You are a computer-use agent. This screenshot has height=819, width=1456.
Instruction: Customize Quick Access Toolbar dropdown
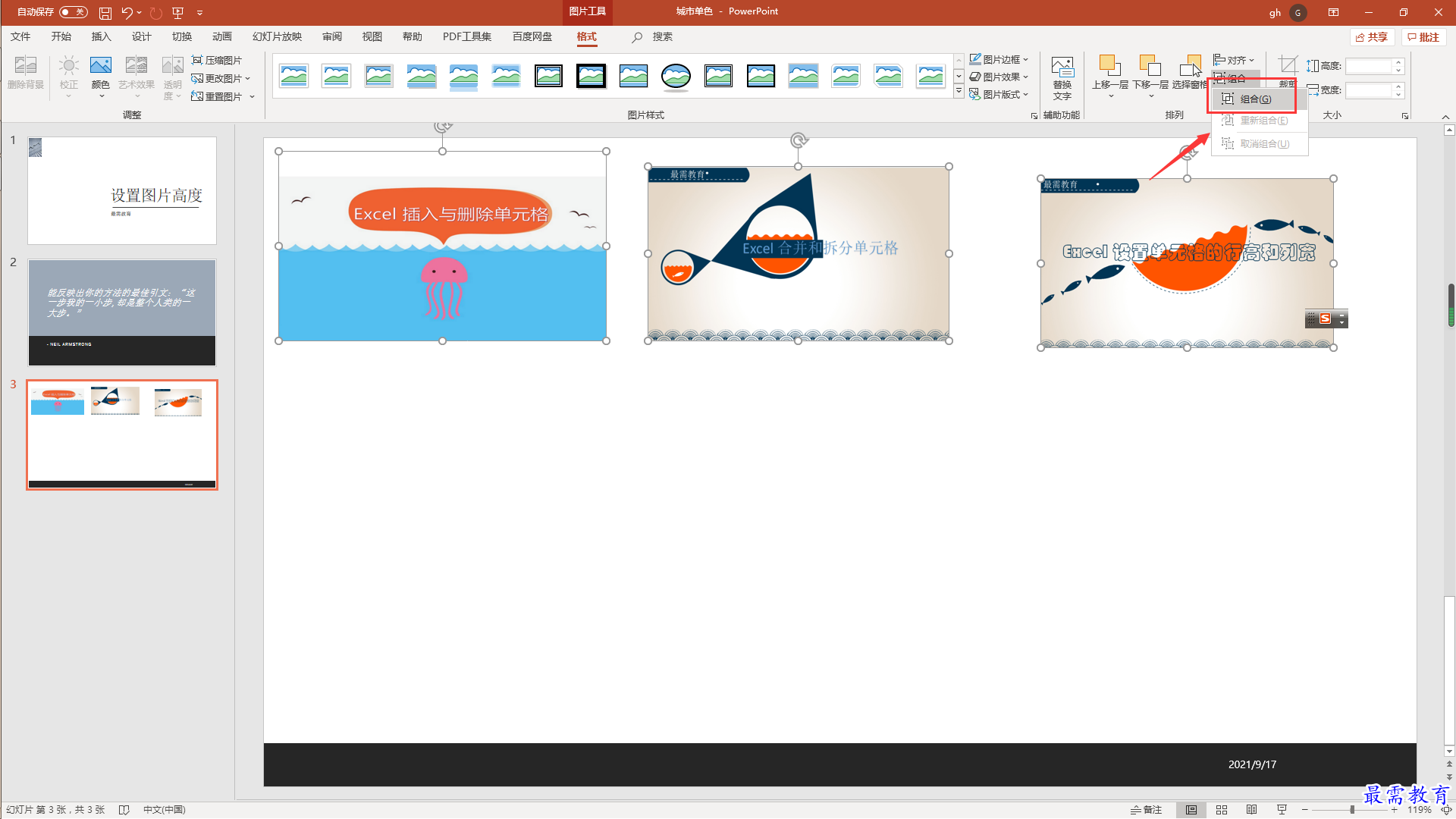[x=200, y=13]
